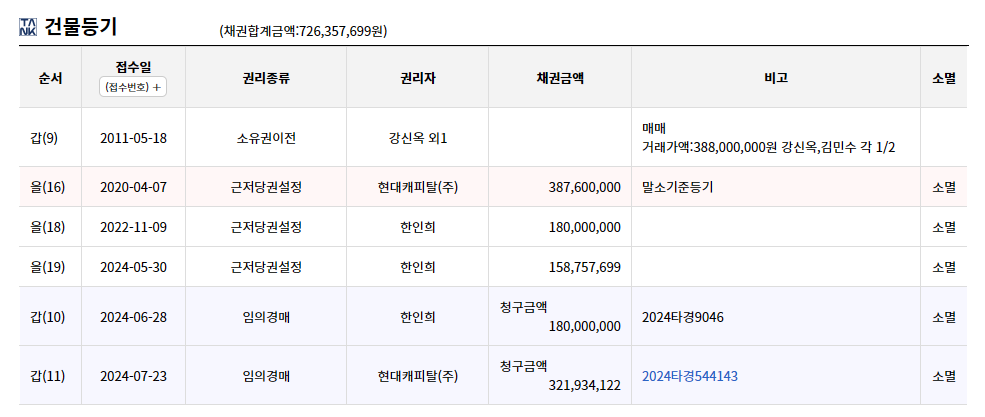
Task: Click the 권리종류 column header
Action: 266,78
